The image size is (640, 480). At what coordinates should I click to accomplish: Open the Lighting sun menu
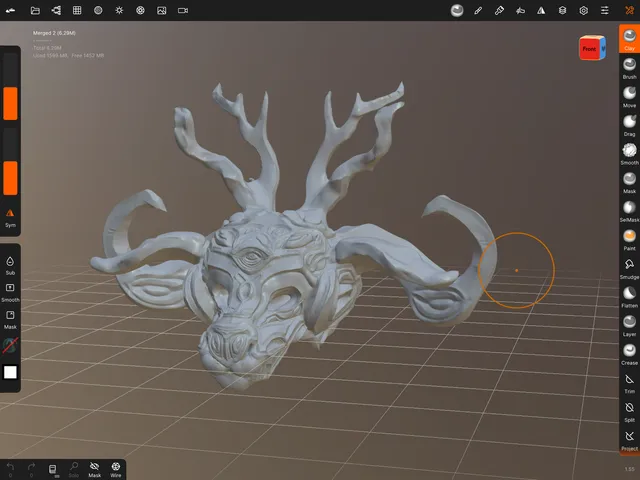[x=119, y=11]
